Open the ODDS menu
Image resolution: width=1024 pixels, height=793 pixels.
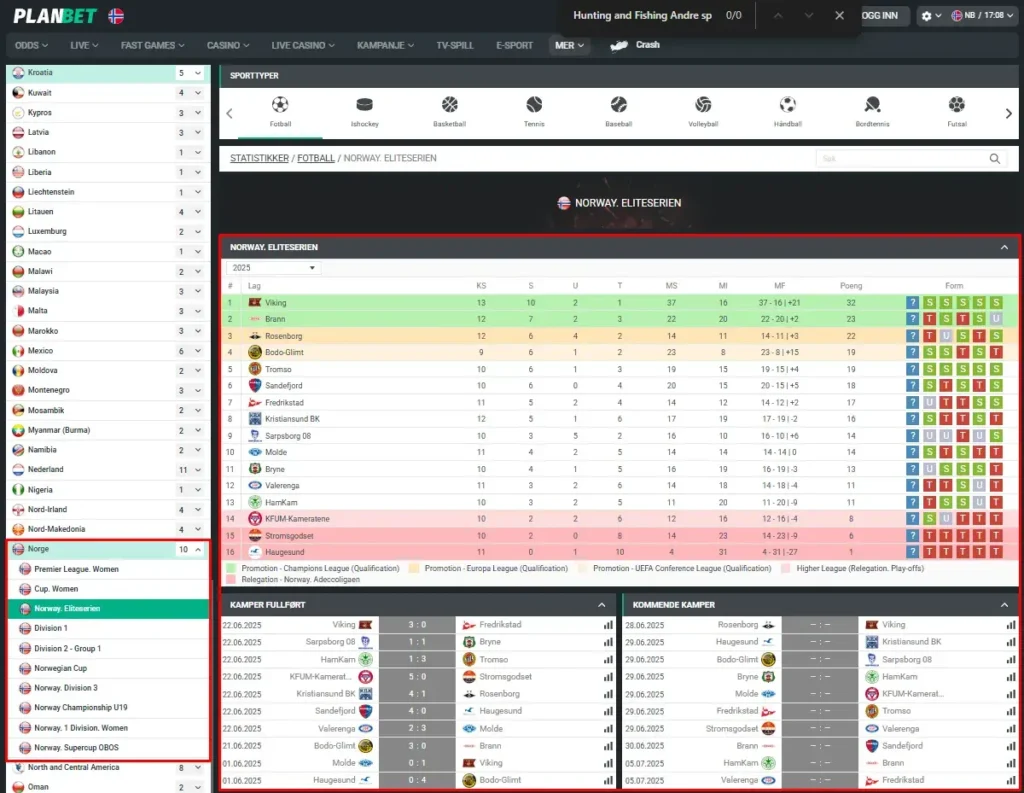point(31,45)
